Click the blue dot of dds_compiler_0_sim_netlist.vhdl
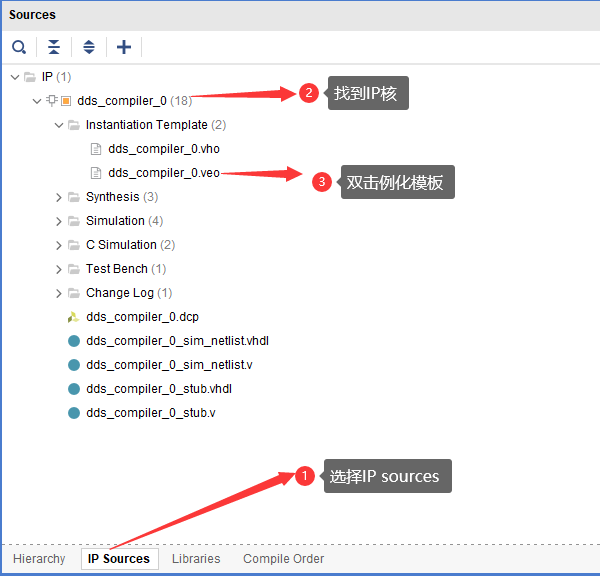 pos(74,341)
